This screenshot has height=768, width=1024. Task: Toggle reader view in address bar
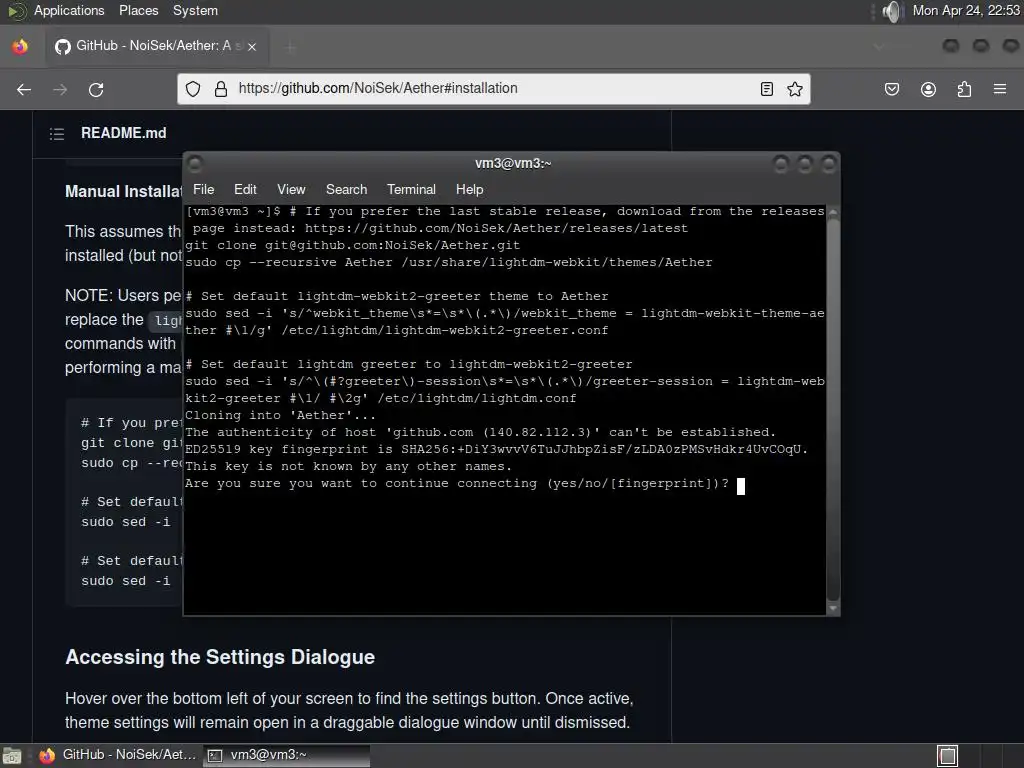(x=767, y=89)
